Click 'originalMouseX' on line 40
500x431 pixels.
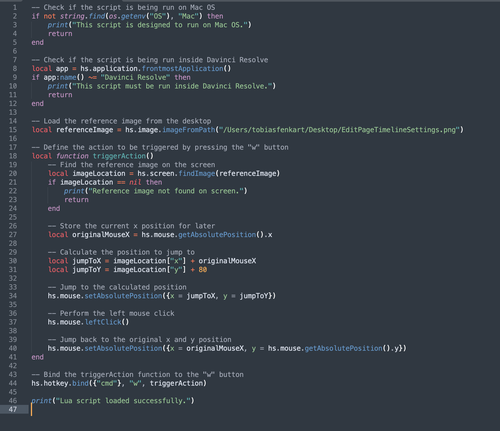click(215, 348)
